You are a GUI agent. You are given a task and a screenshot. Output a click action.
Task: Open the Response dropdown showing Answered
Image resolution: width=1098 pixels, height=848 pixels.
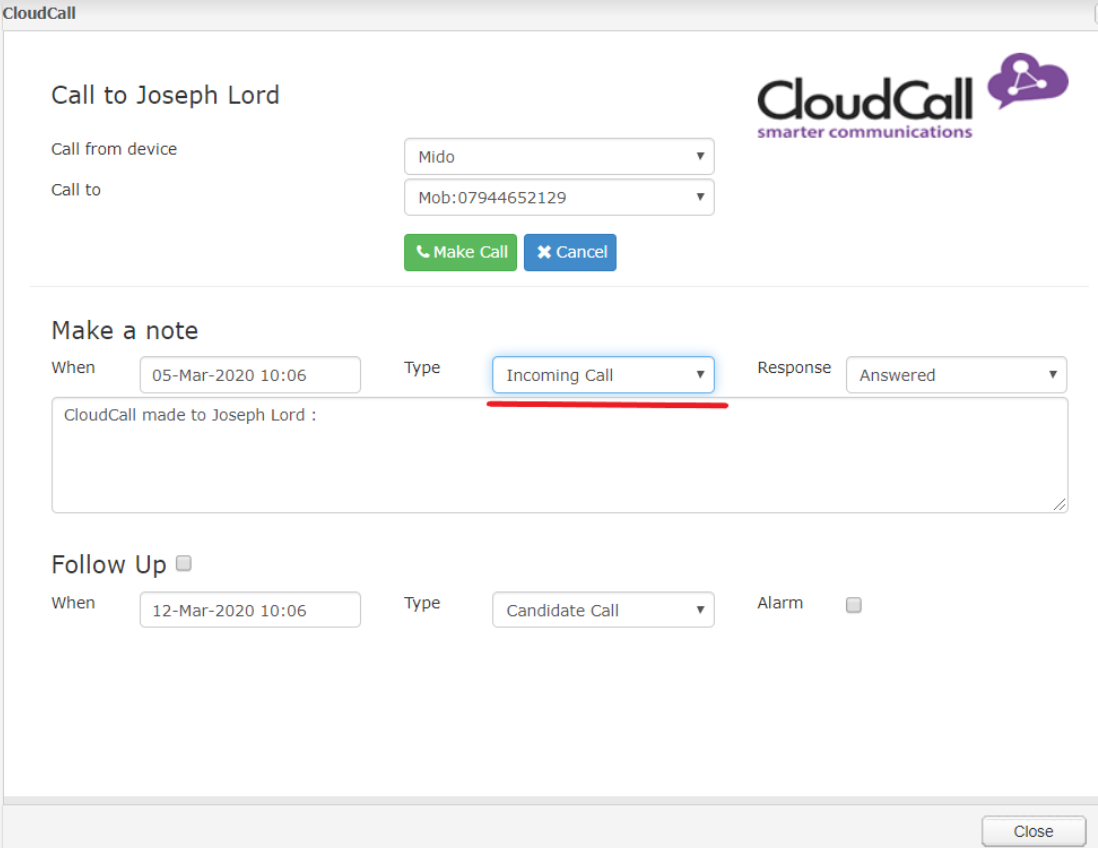[x=956, y=375]
